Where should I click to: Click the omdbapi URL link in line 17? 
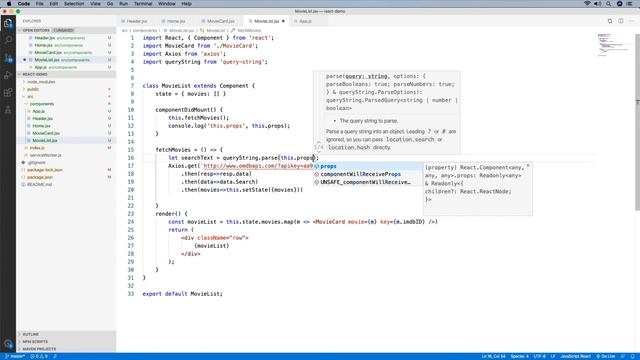258,166
